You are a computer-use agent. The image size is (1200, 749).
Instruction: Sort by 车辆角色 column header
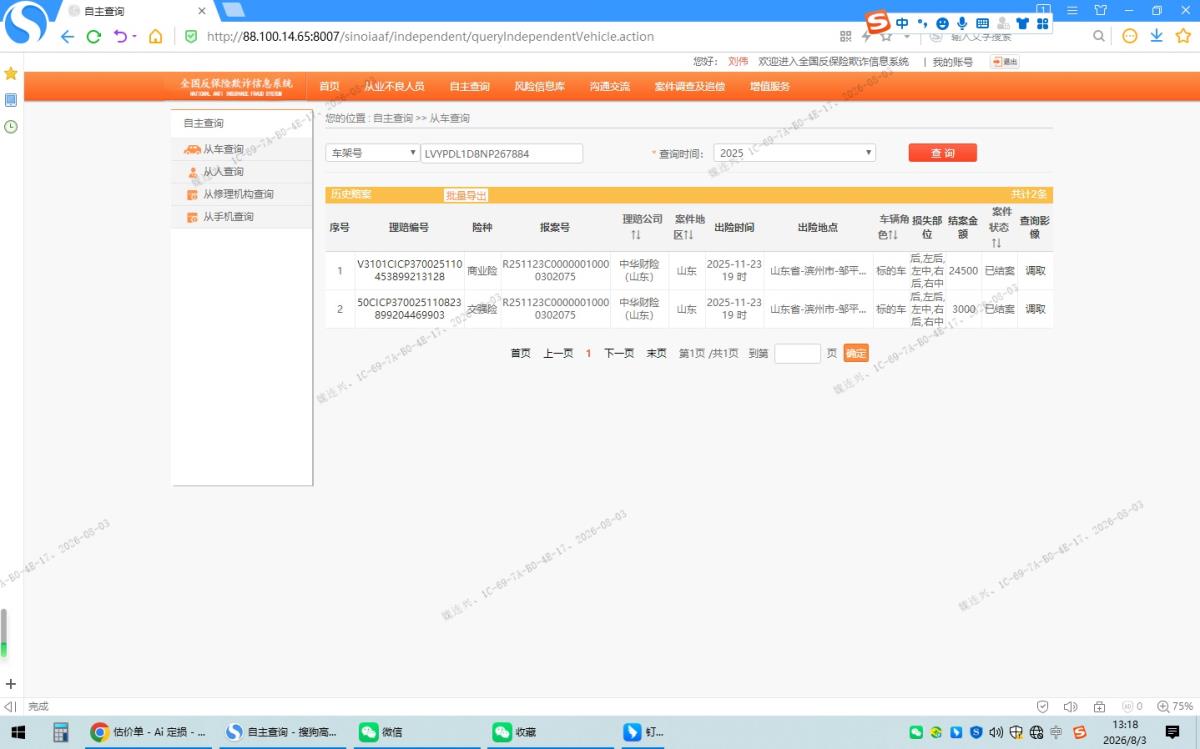895,227
